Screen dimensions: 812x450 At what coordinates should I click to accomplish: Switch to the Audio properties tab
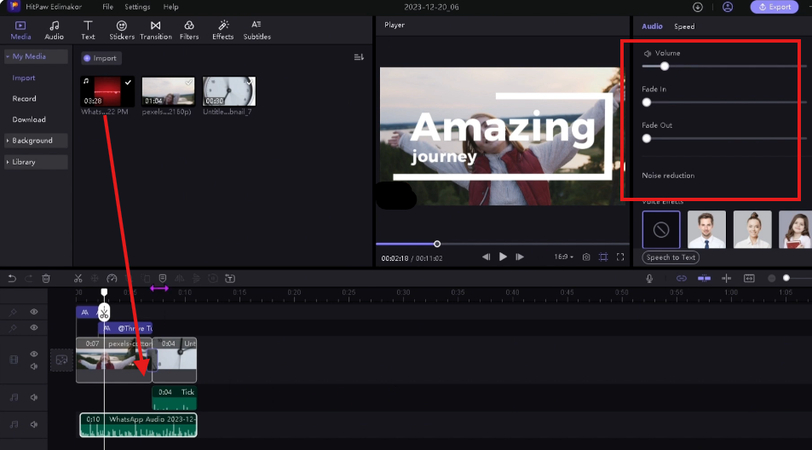coord(652,26)
